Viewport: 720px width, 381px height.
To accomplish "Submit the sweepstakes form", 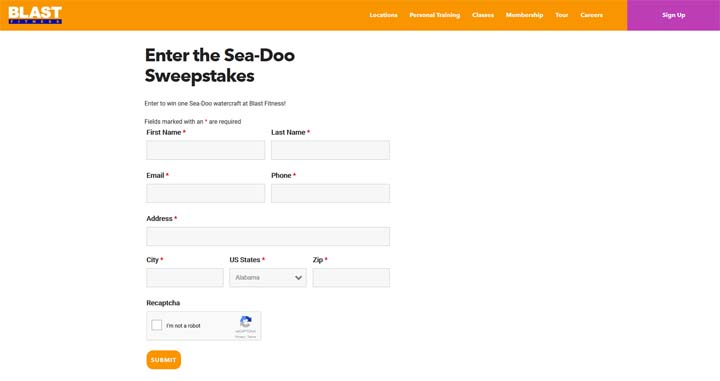I will coord(163,360).
